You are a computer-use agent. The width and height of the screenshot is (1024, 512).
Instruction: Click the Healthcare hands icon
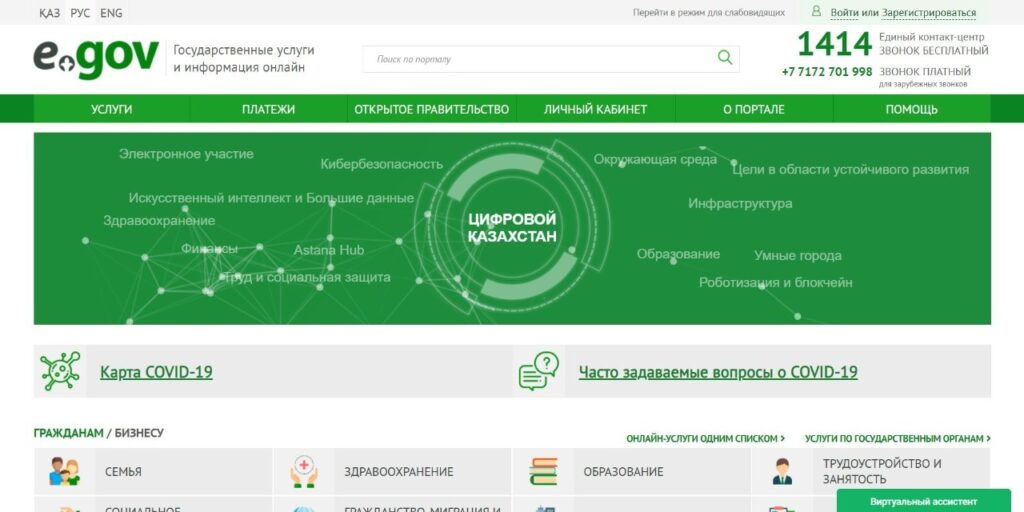[x=304, y=471]
